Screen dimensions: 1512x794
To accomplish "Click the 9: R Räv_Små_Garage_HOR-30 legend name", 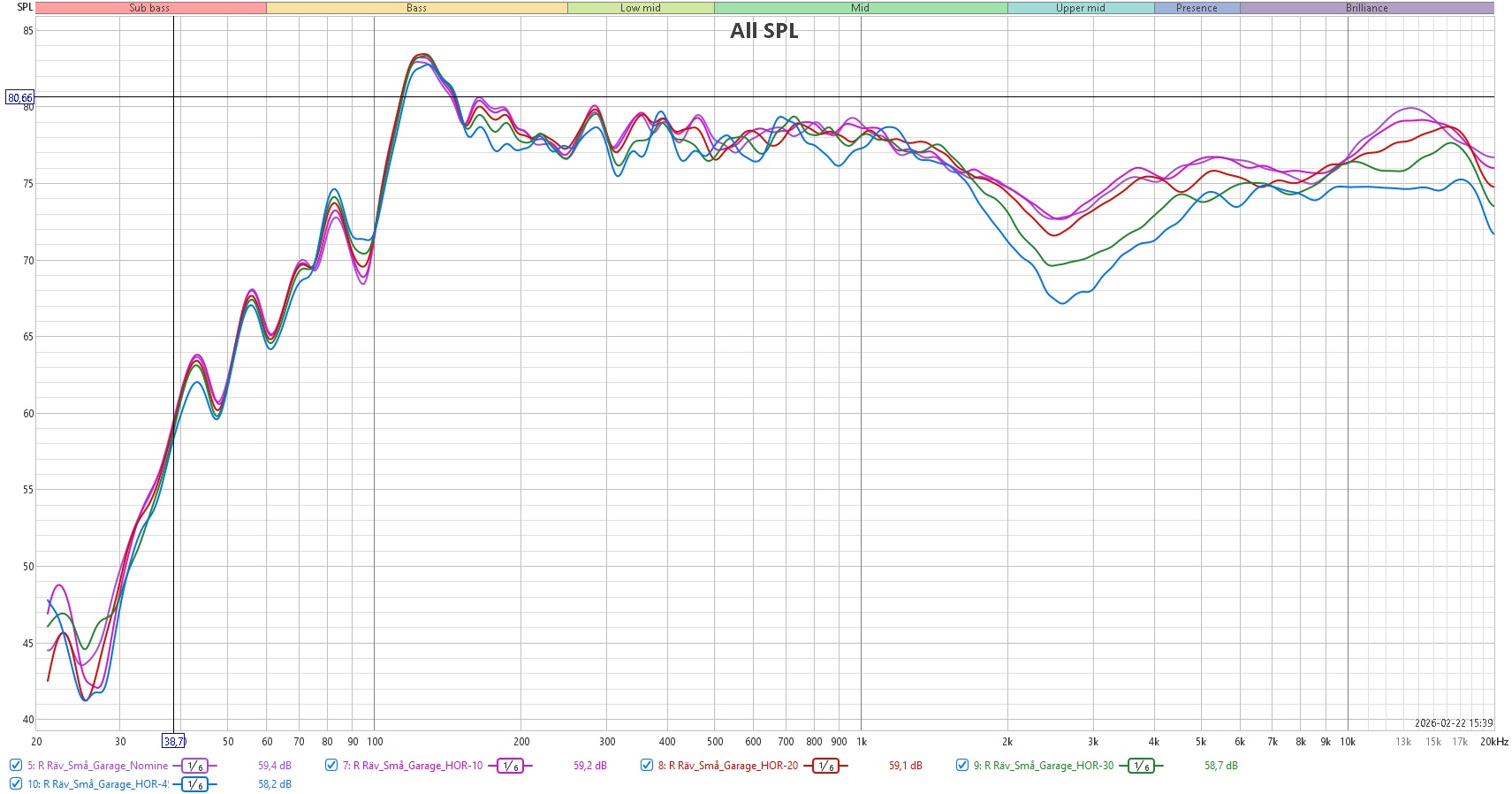I will pyautogui.click(x=1043, y=766).
